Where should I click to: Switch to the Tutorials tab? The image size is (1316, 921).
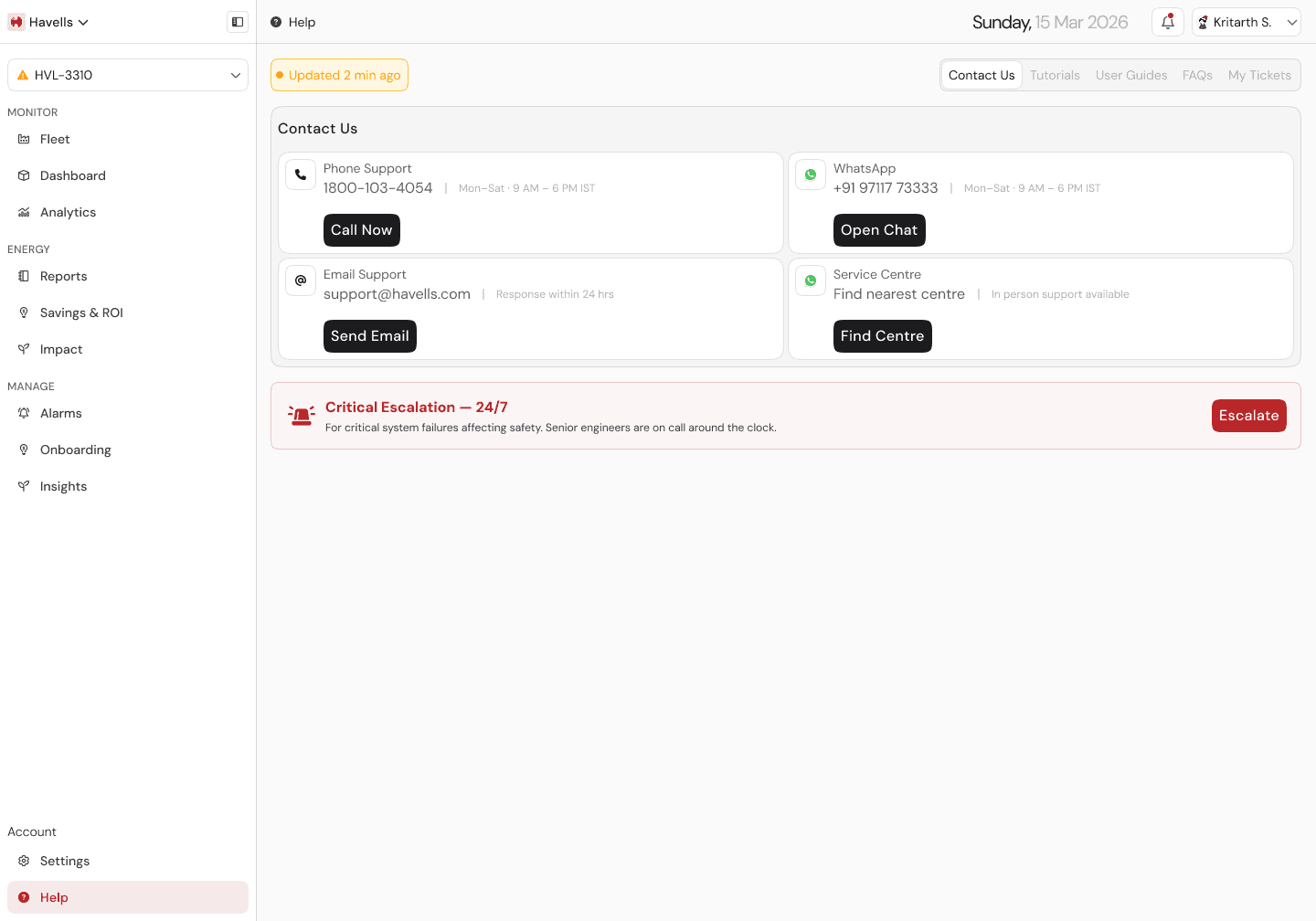(1055, 75)
